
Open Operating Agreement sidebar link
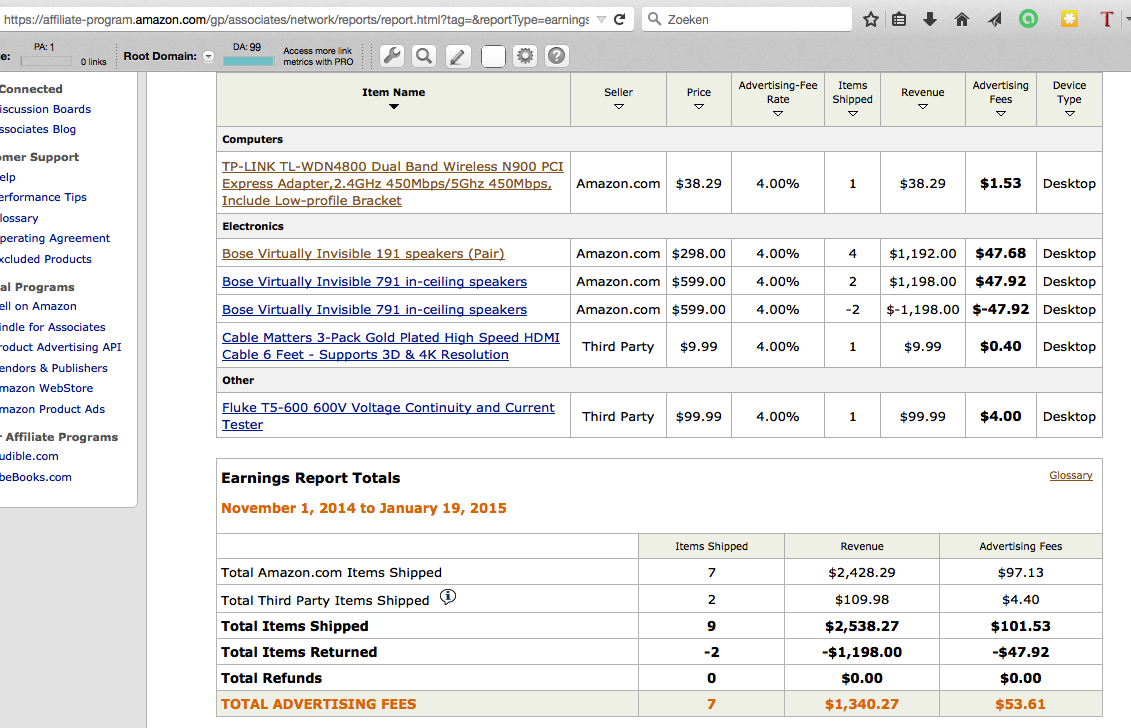[x=55, y=238]
